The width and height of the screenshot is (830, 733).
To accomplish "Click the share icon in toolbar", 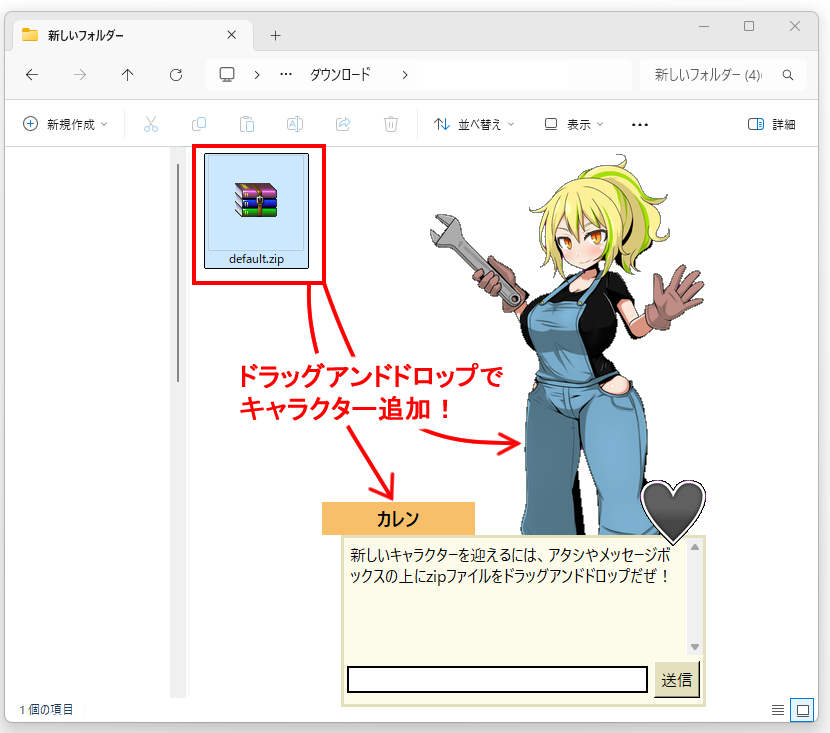I will [343, 124].
